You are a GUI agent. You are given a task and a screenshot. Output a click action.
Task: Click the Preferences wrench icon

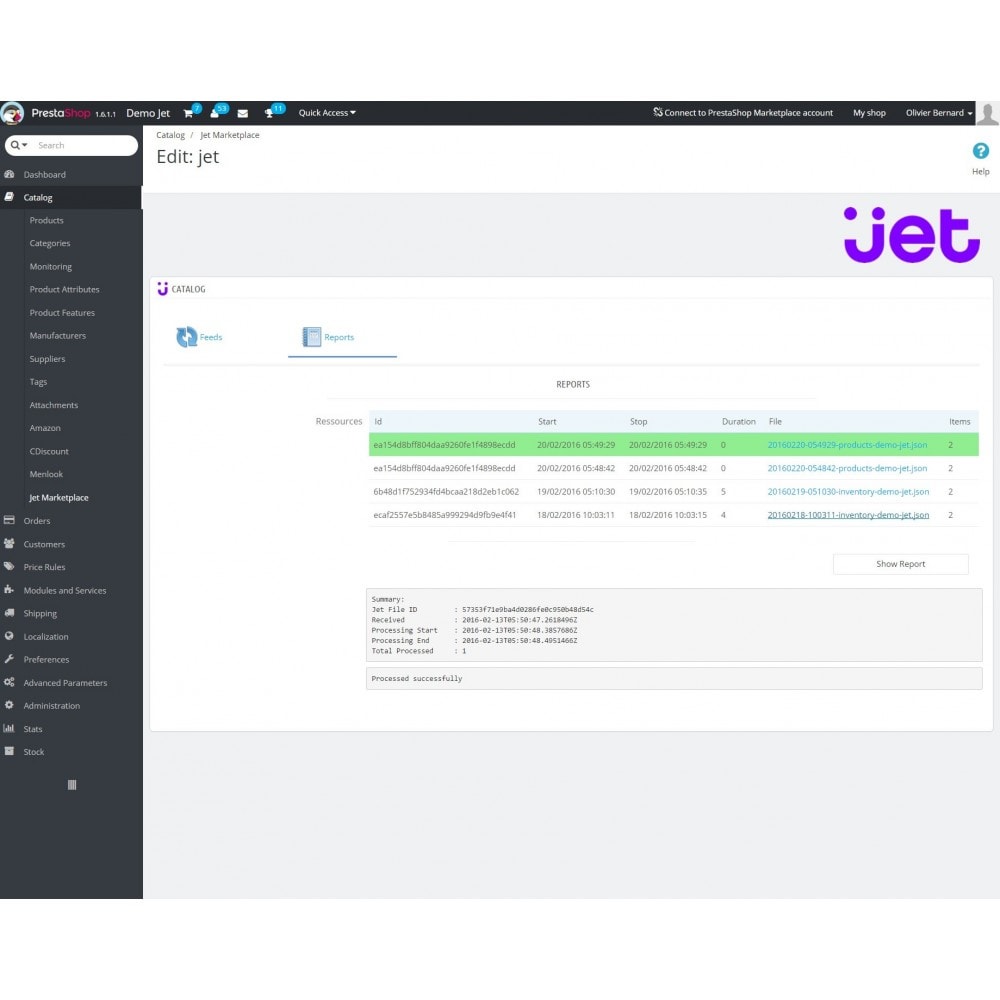pyautogui.click(x=10, y=659)
